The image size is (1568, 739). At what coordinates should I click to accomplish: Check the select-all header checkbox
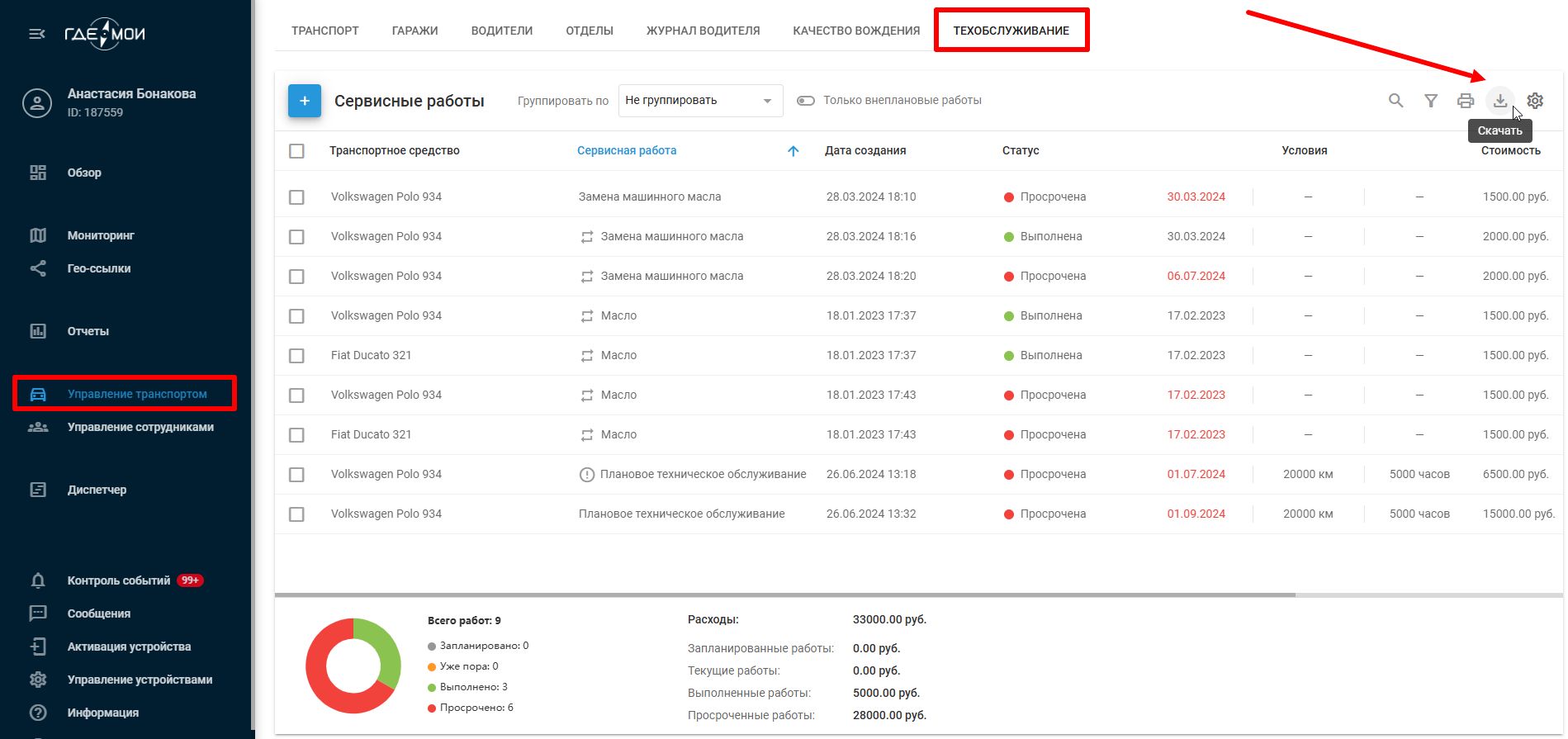pos(296,151)
